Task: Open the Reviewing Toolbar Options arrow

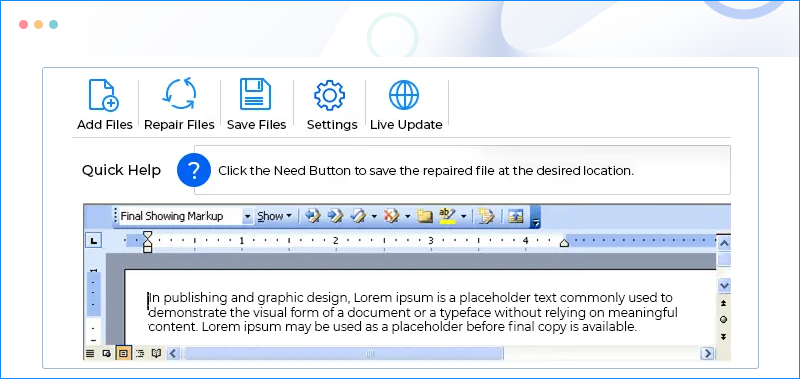Action: (x=535, y=217)
